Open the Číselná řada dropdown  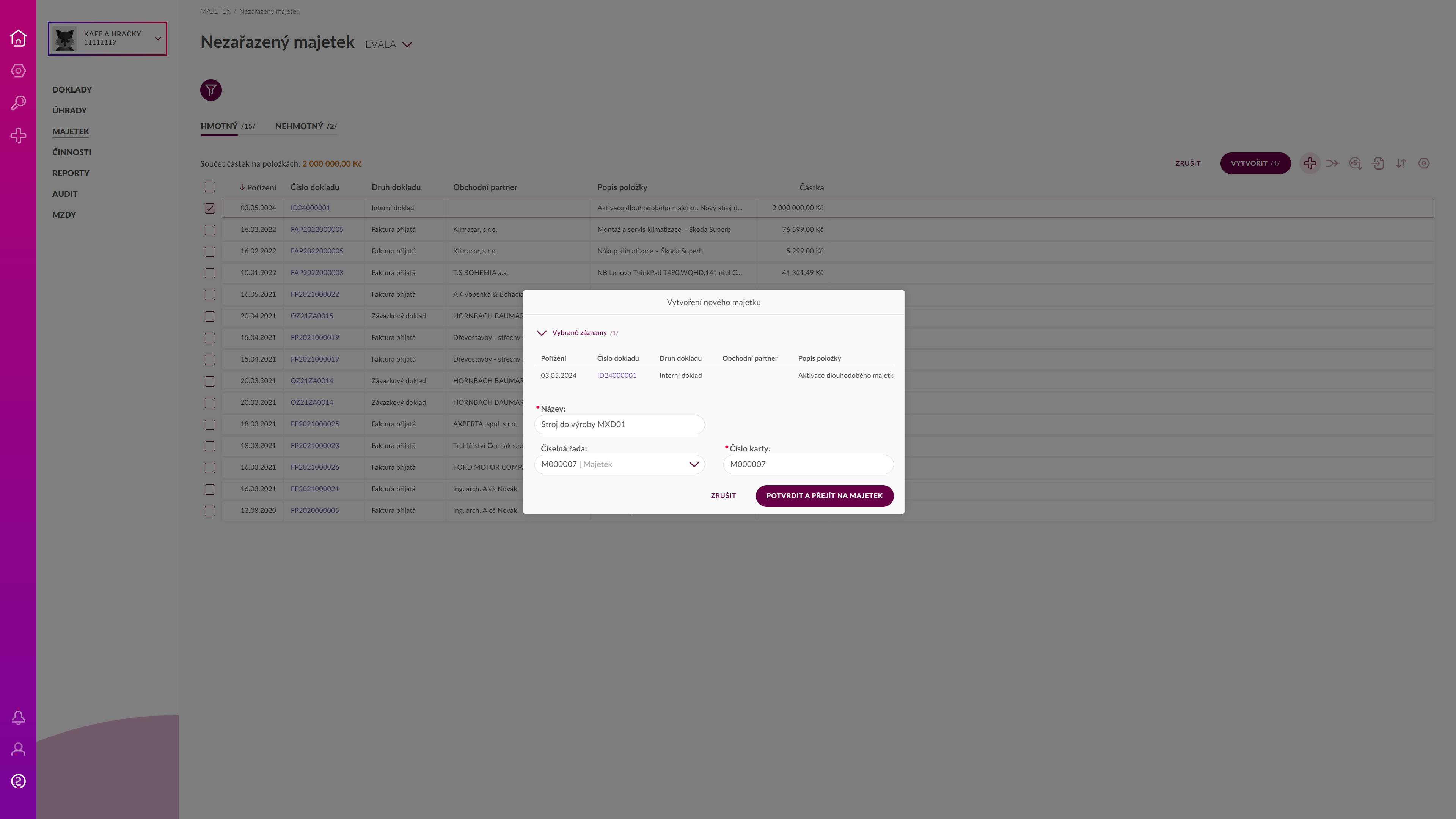[619, 465]
